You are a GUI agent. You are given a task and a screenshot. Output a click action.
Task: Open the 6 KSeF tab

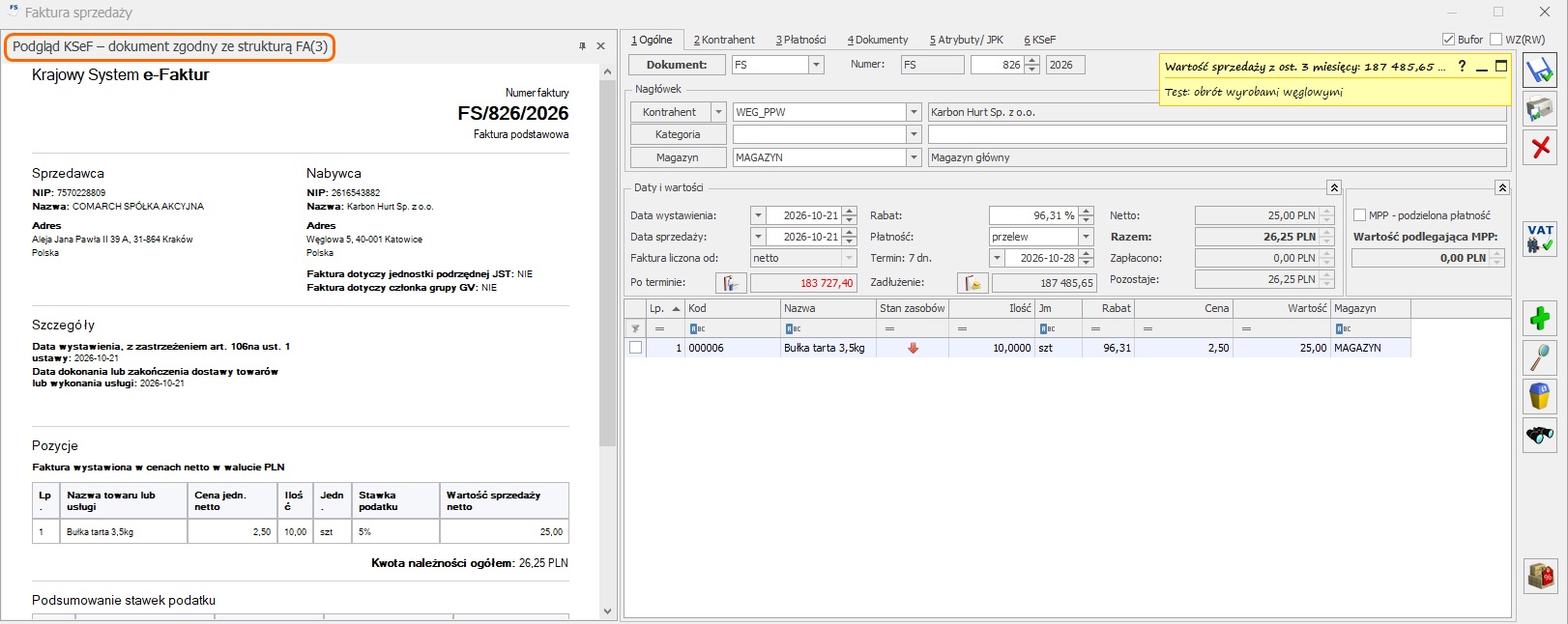1040,40
